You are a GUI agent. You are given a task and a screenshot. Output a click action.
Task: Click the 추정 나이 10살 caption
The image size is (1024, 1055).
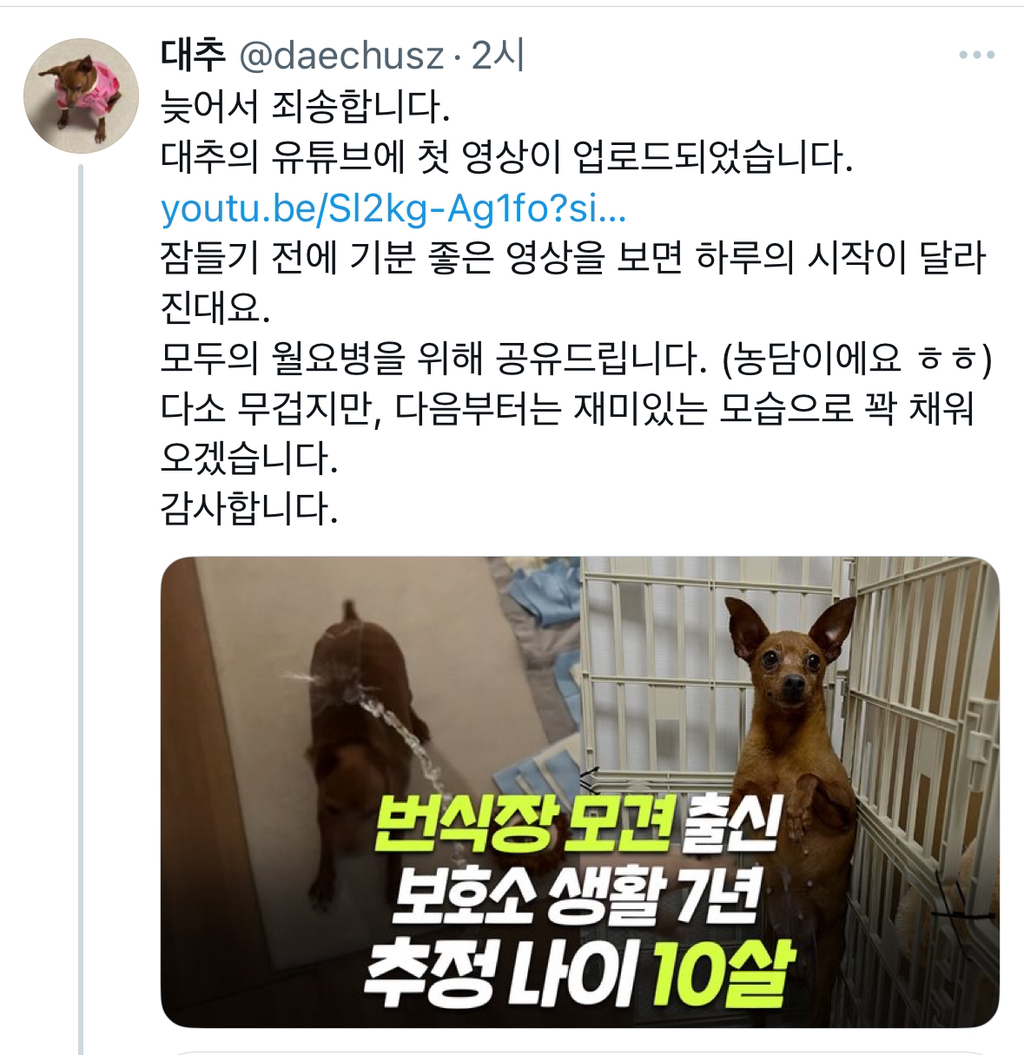[579, 970]
